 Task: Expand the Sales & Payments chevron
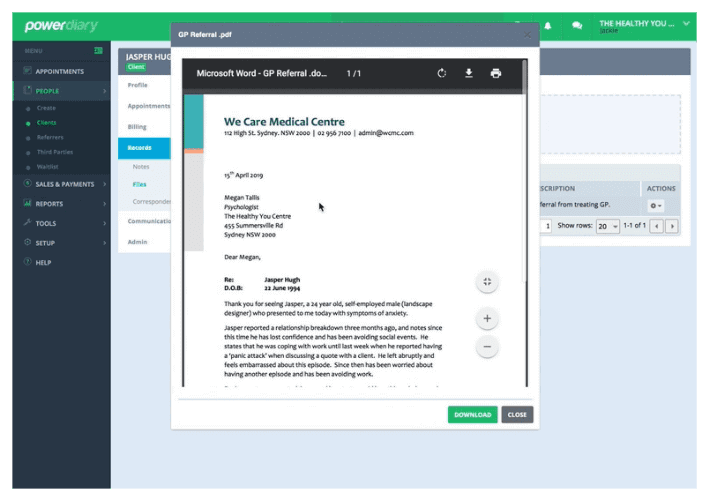tap(104, 184)
